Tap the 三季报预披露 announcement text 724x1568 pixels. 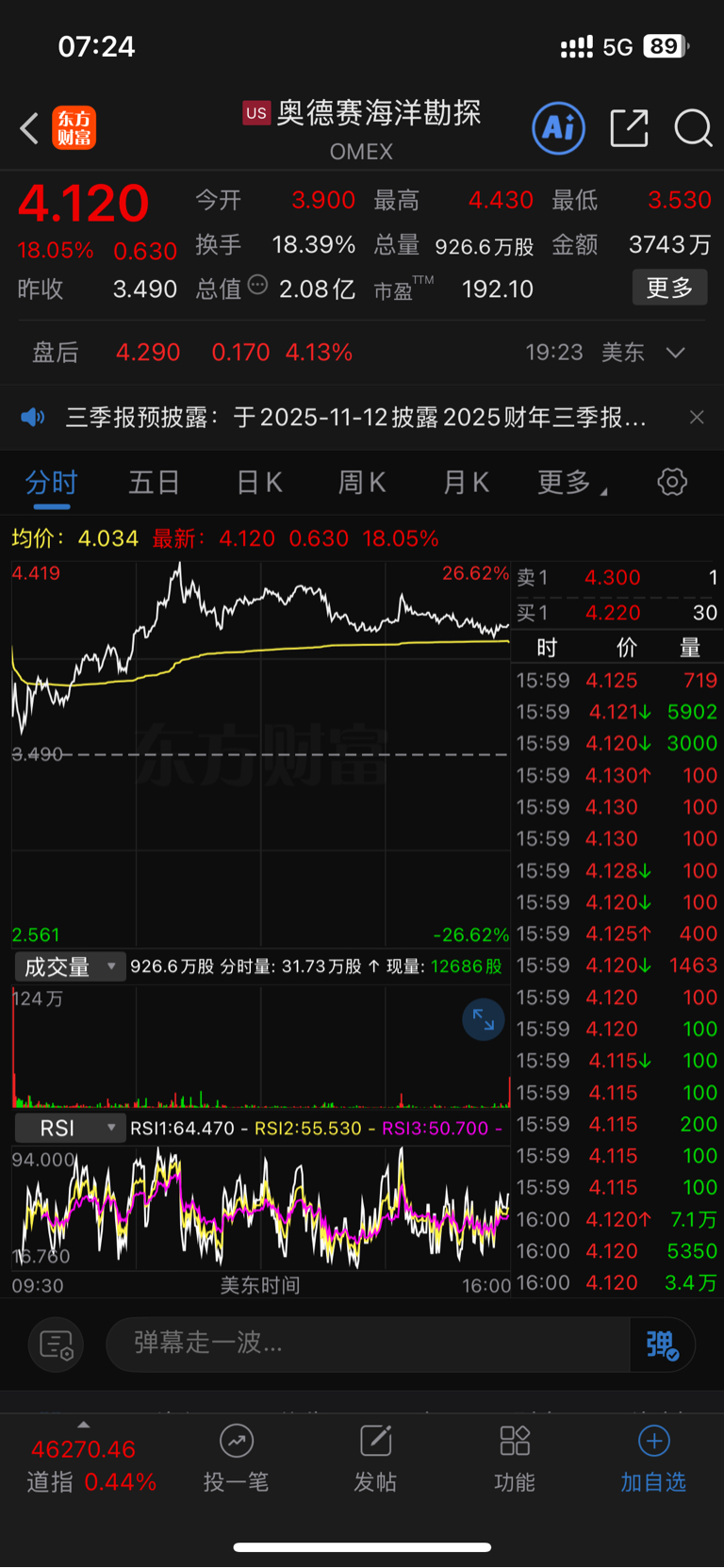tap(355, 417)
